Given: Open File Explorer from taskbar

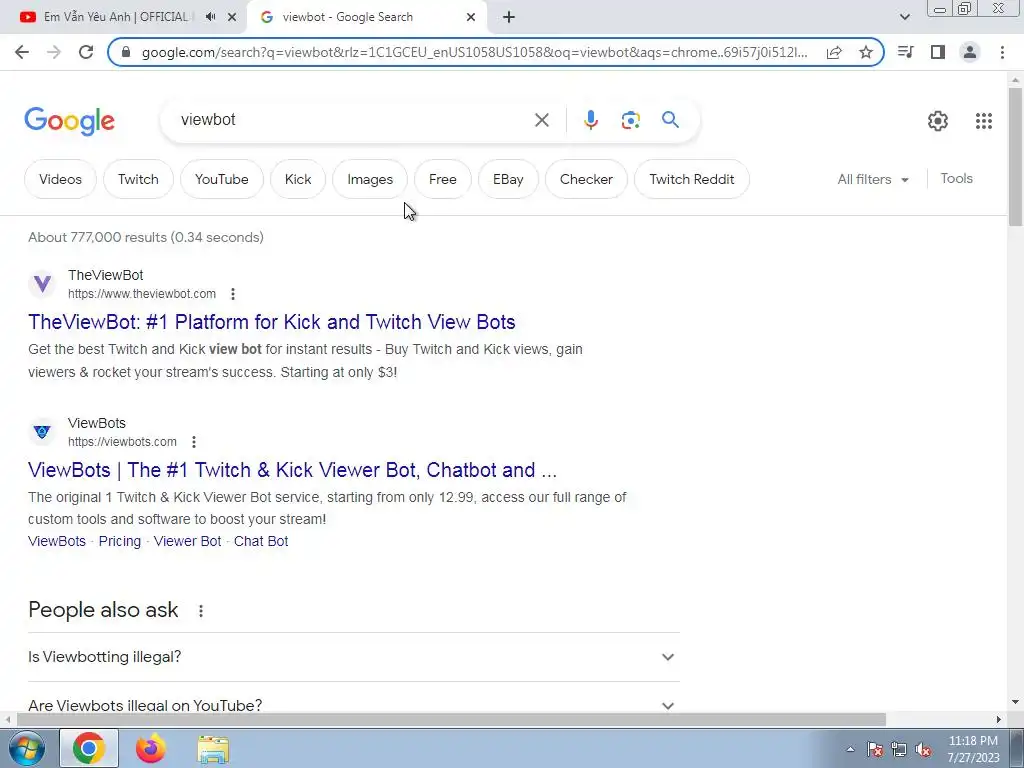Looking at the screenshot, I should tap(214, 749).
